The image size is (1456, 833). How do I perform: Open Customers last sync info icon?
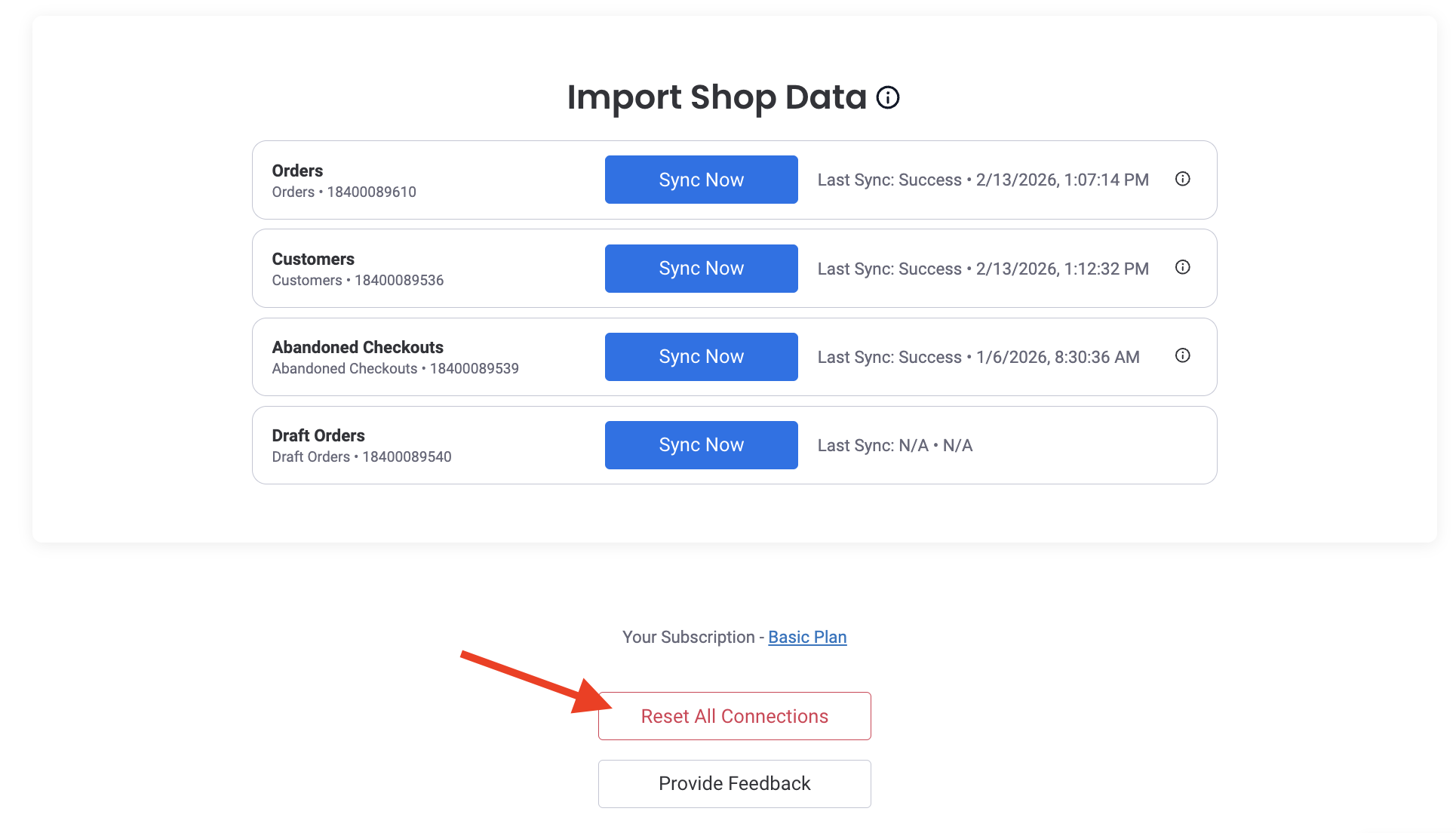click(1182, 267)
